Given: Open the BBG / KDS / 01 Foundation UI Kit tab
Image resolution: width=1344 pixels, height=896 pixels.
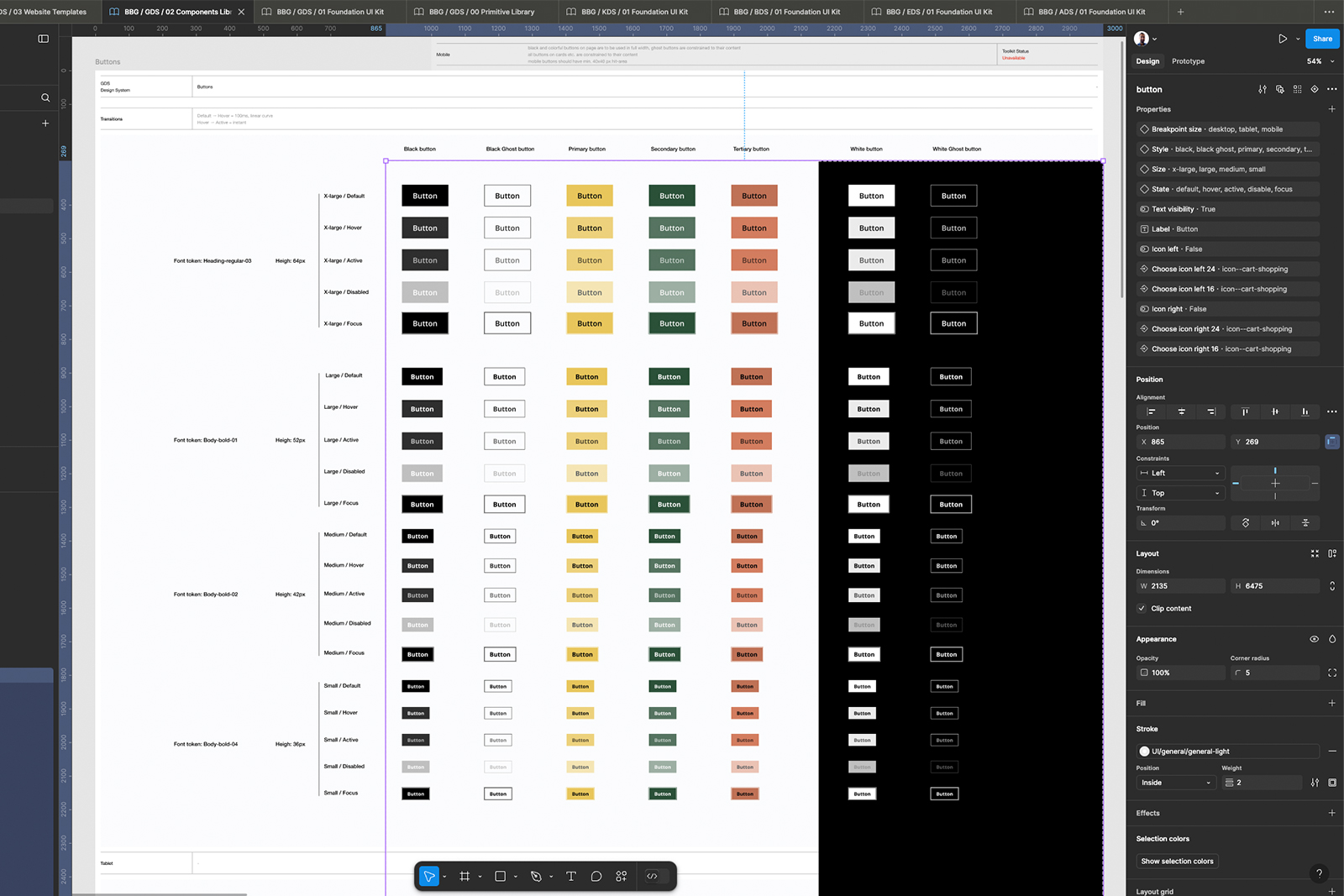Looking at the screenshot, I should (x=633, y=12).
